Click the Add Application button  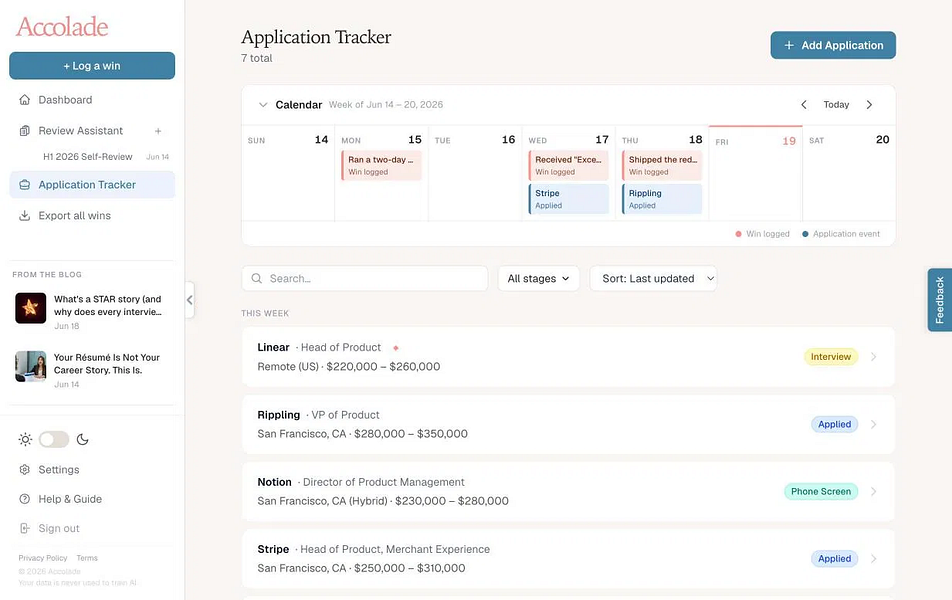[x=833, y=46]
